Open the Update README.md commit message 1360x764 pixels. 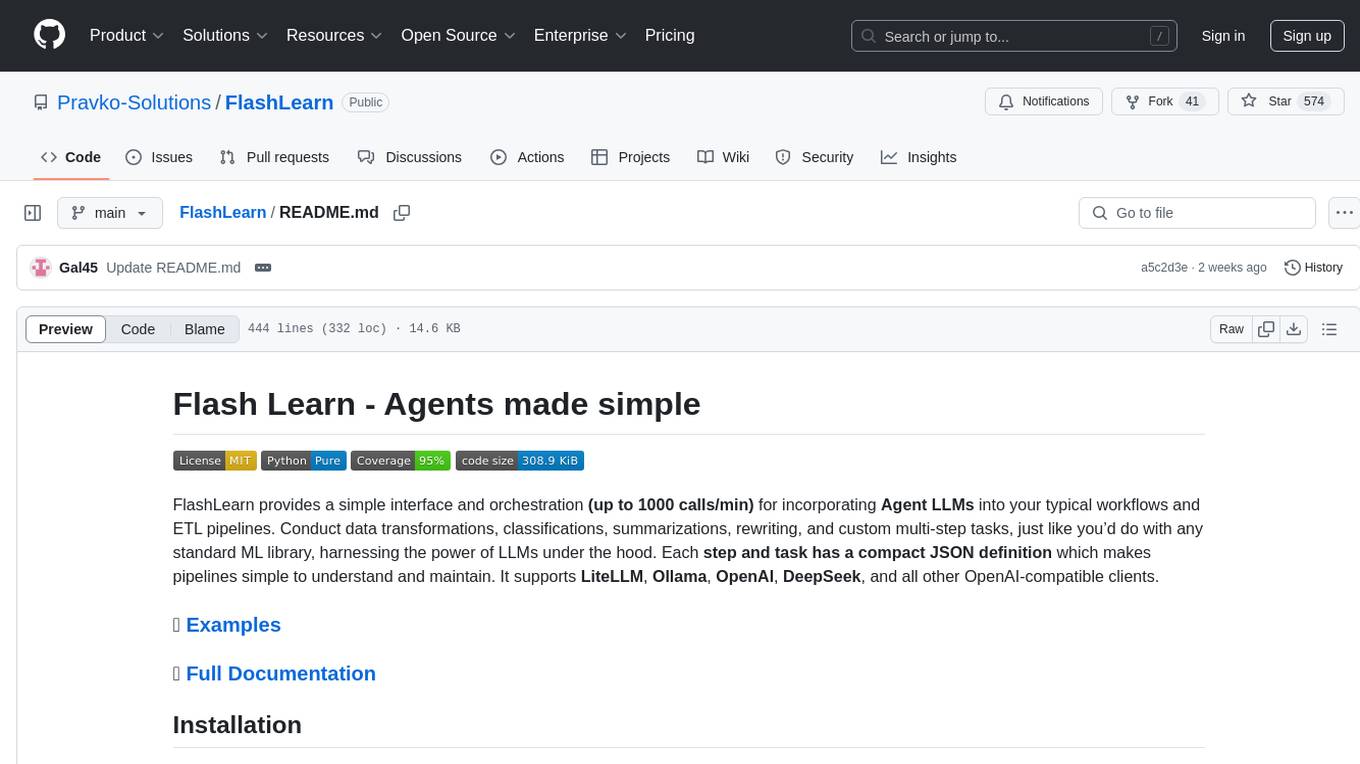[173, 267]
